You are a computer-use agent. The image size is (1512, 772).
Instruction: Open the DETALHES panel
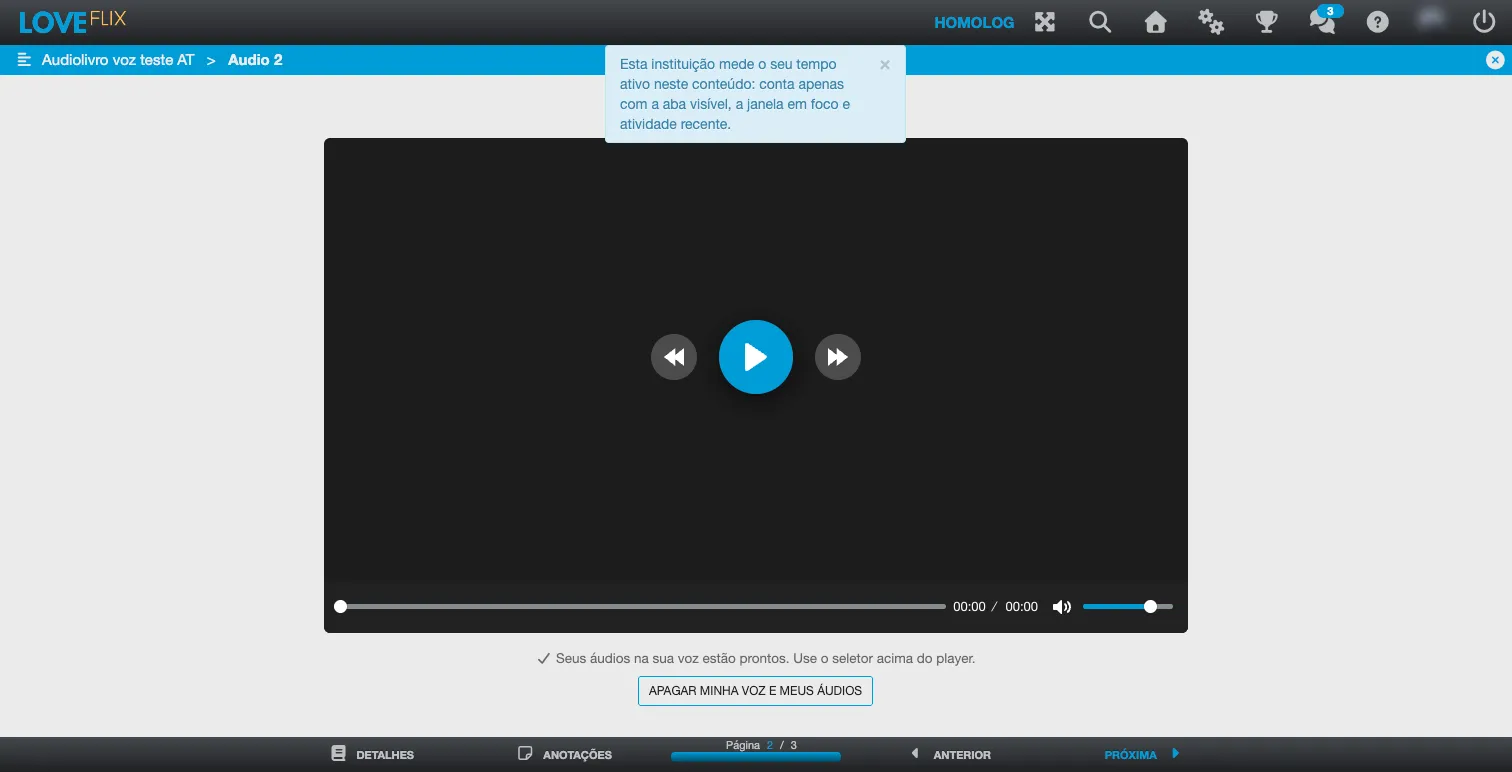373,754
